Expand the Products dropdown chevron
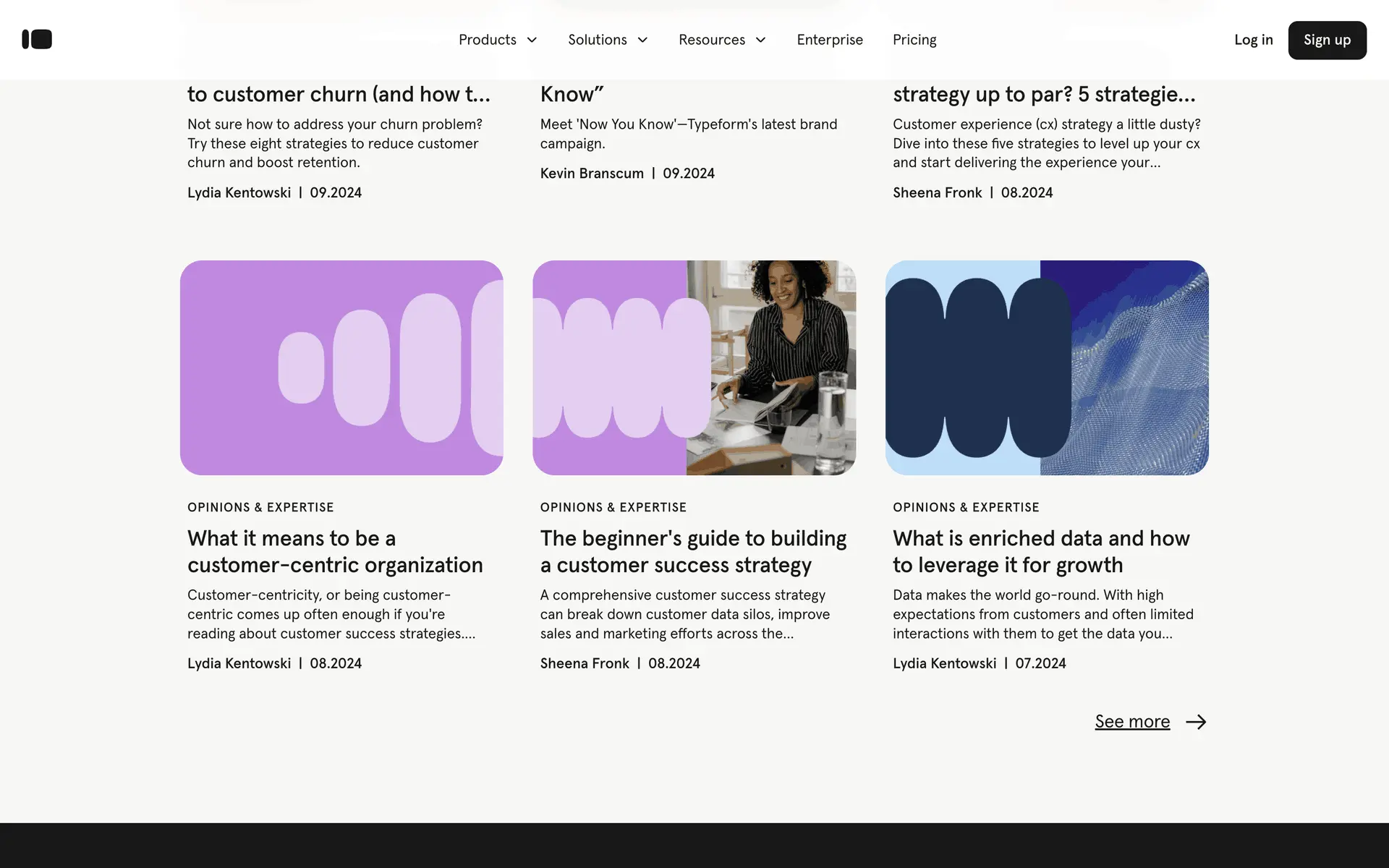This screenshot has width=1389, height=868. tap(532, 40)
